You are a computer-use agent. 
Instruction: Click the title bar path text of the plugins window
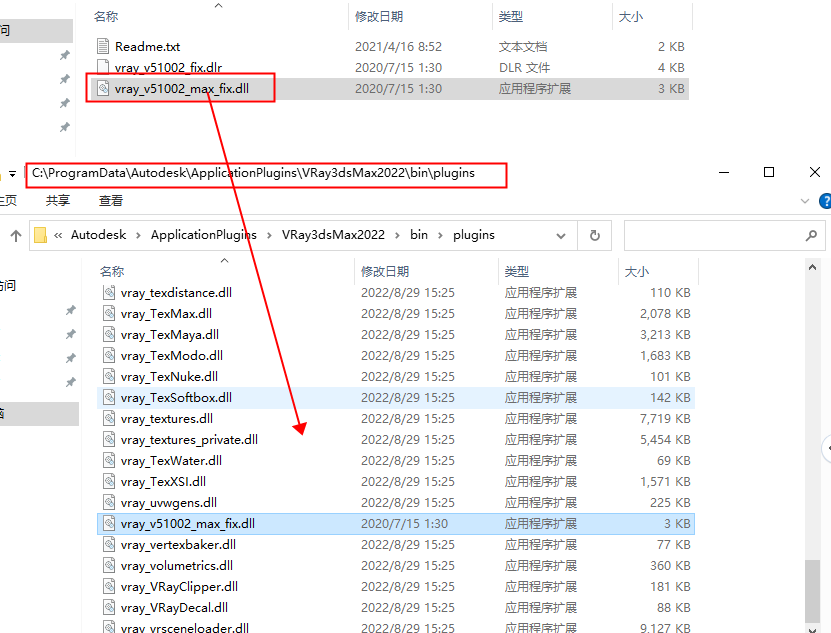point(253,173)
